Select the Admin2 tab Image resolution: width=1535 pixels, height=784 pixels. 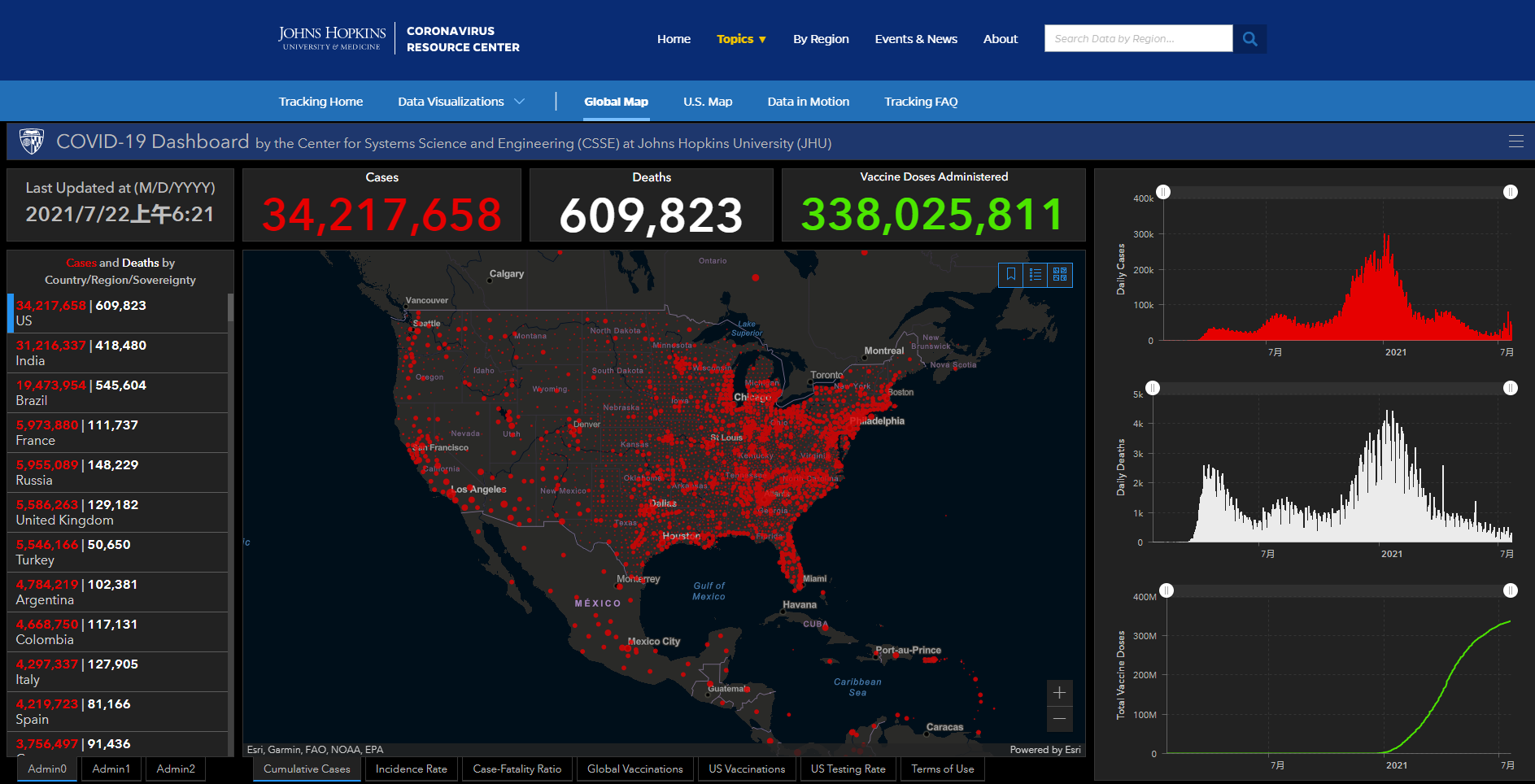[176, 769]
